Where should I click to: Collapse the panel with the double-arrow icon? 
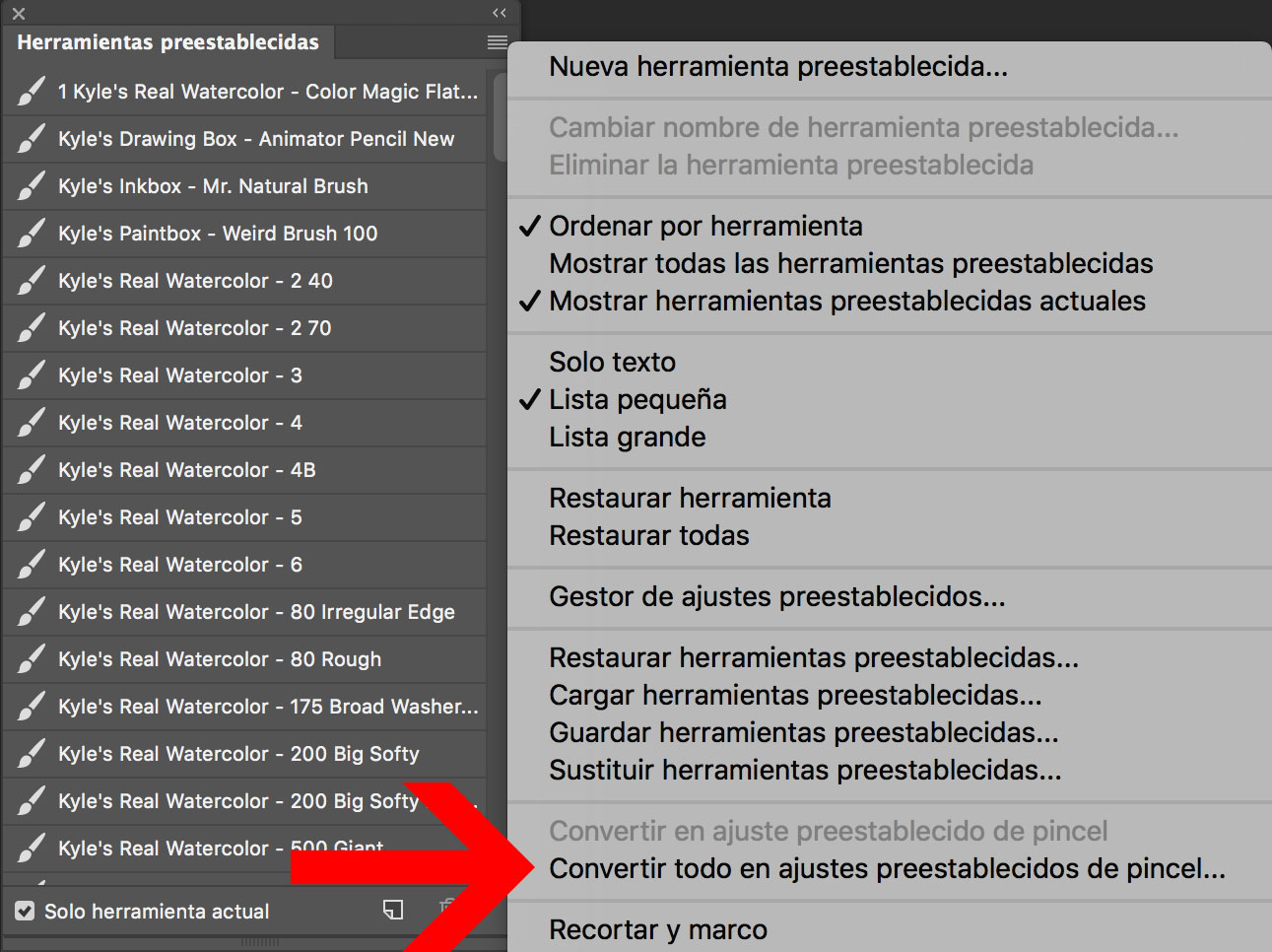[x=500, y=13]
